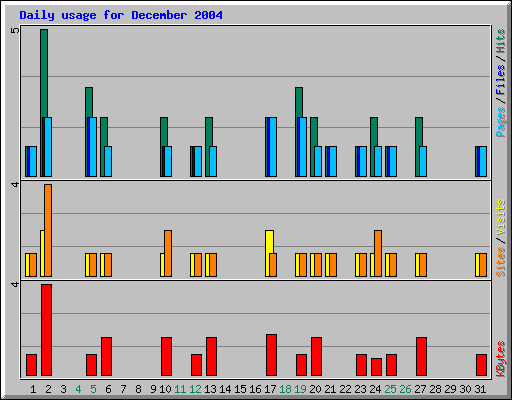Select day label '17' on the x-axis
The image size is (512, 400).
coord(270,389)
